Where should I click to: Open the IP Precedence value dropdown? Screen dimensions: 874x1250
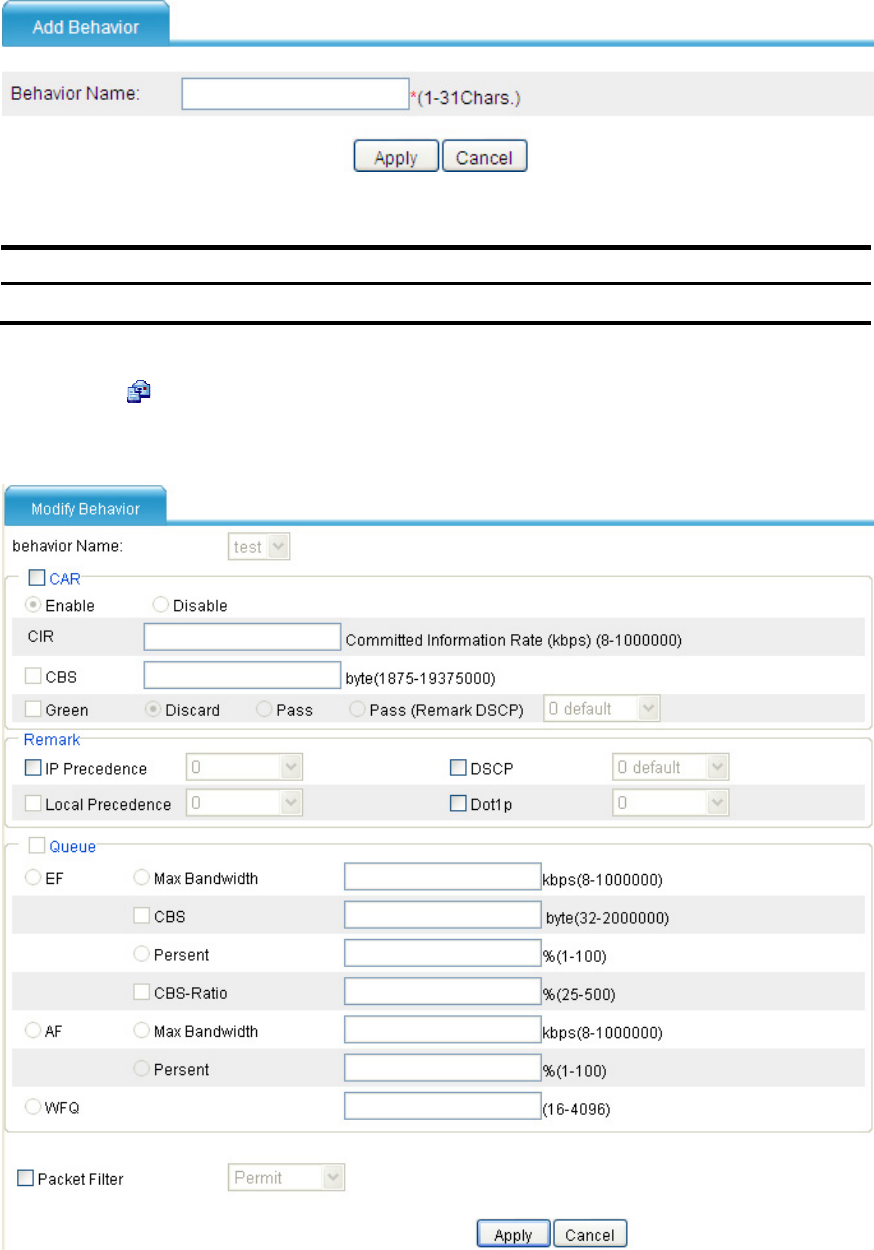point(244,768)
